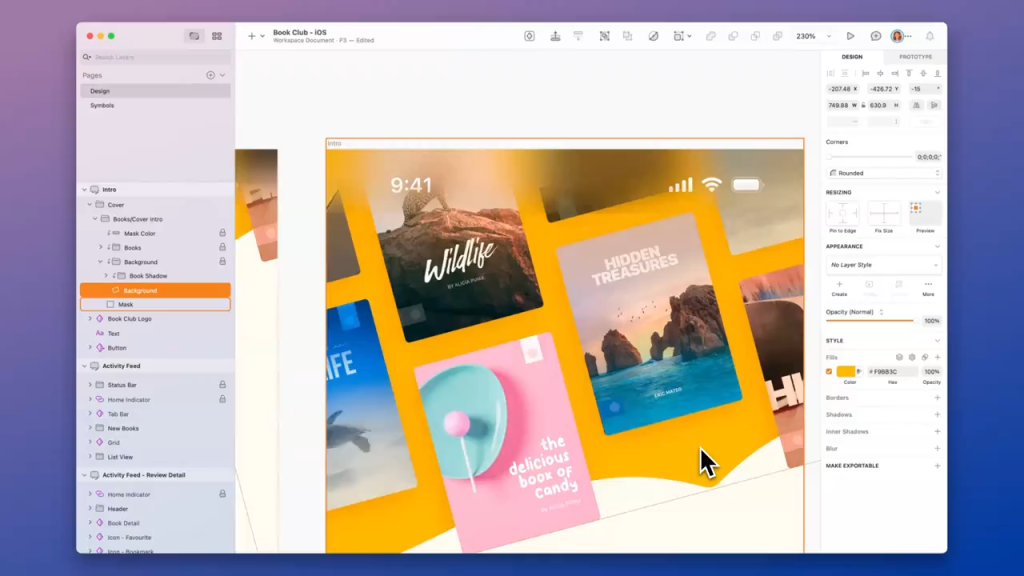This screenshot has height=576, width=1024.
Task: Select the Mask layer row
Action: (x=155, y=304)
